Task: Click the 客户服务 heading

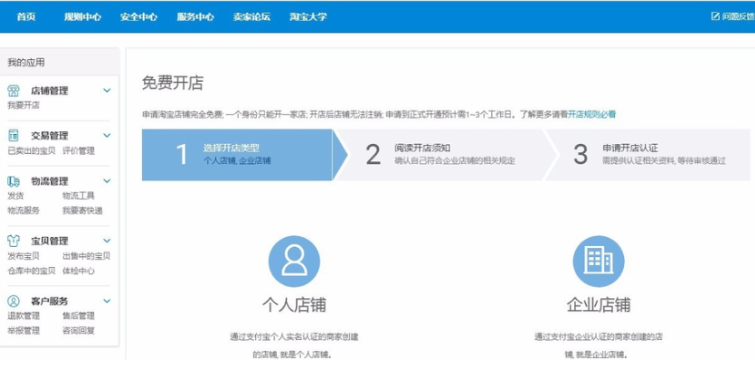Action: (x=50, y=301)
